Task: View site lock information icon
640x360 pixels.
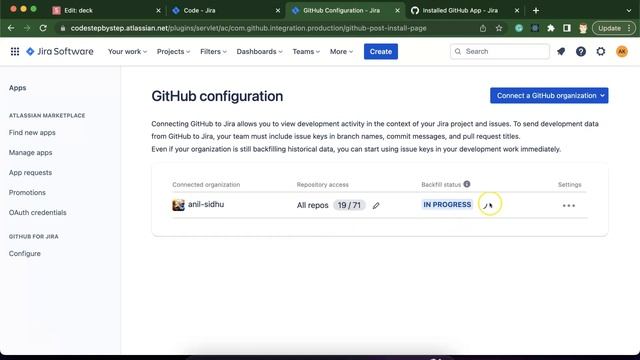Action: pyautogui.click(x=62, y=28)
